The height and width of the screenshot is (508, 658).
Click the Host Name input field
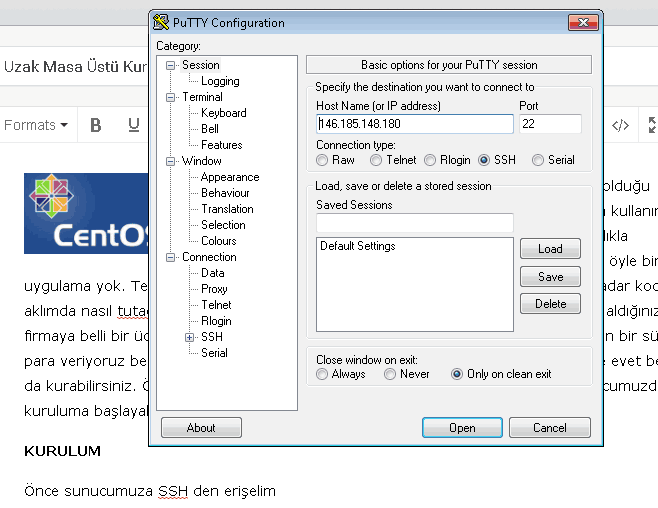click(414, 124)
